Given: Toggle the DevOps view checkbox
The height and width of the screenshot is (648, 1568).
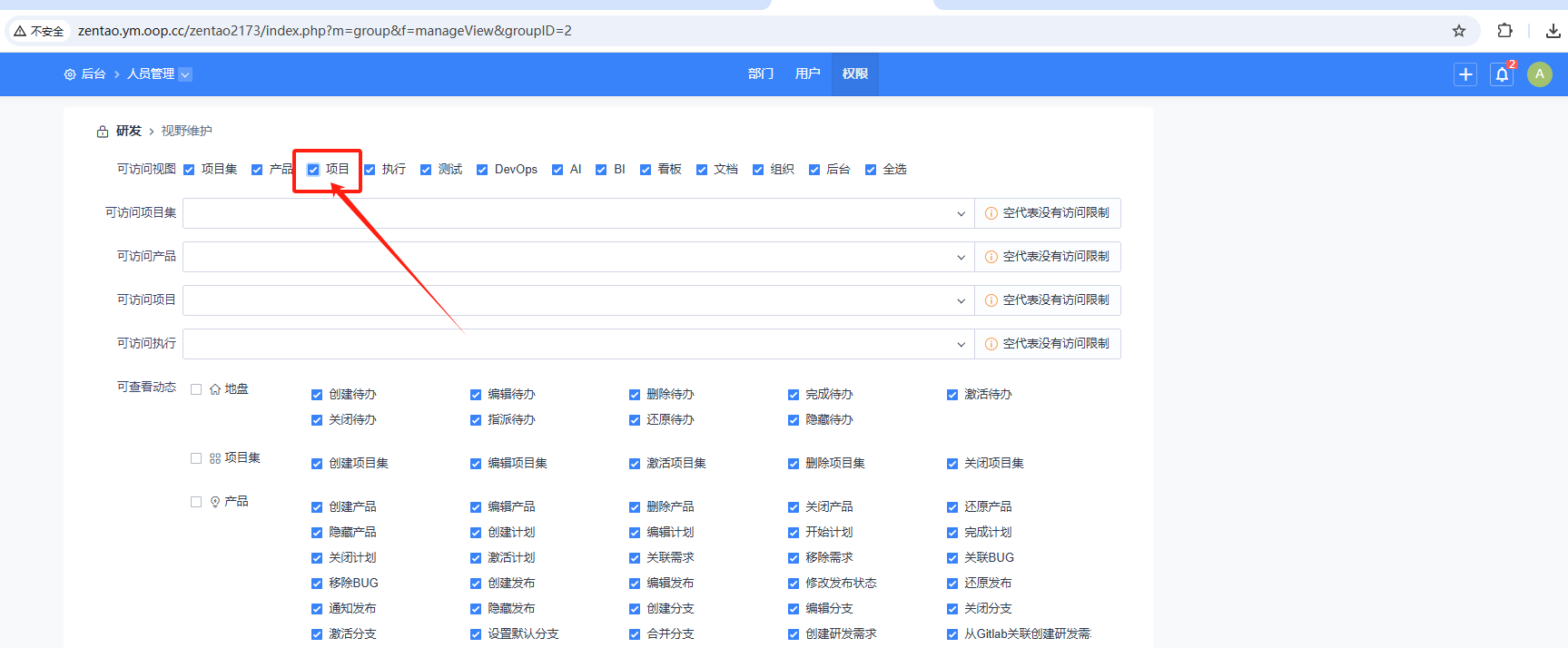Looking at the screenshot, I should coord(482,170).
